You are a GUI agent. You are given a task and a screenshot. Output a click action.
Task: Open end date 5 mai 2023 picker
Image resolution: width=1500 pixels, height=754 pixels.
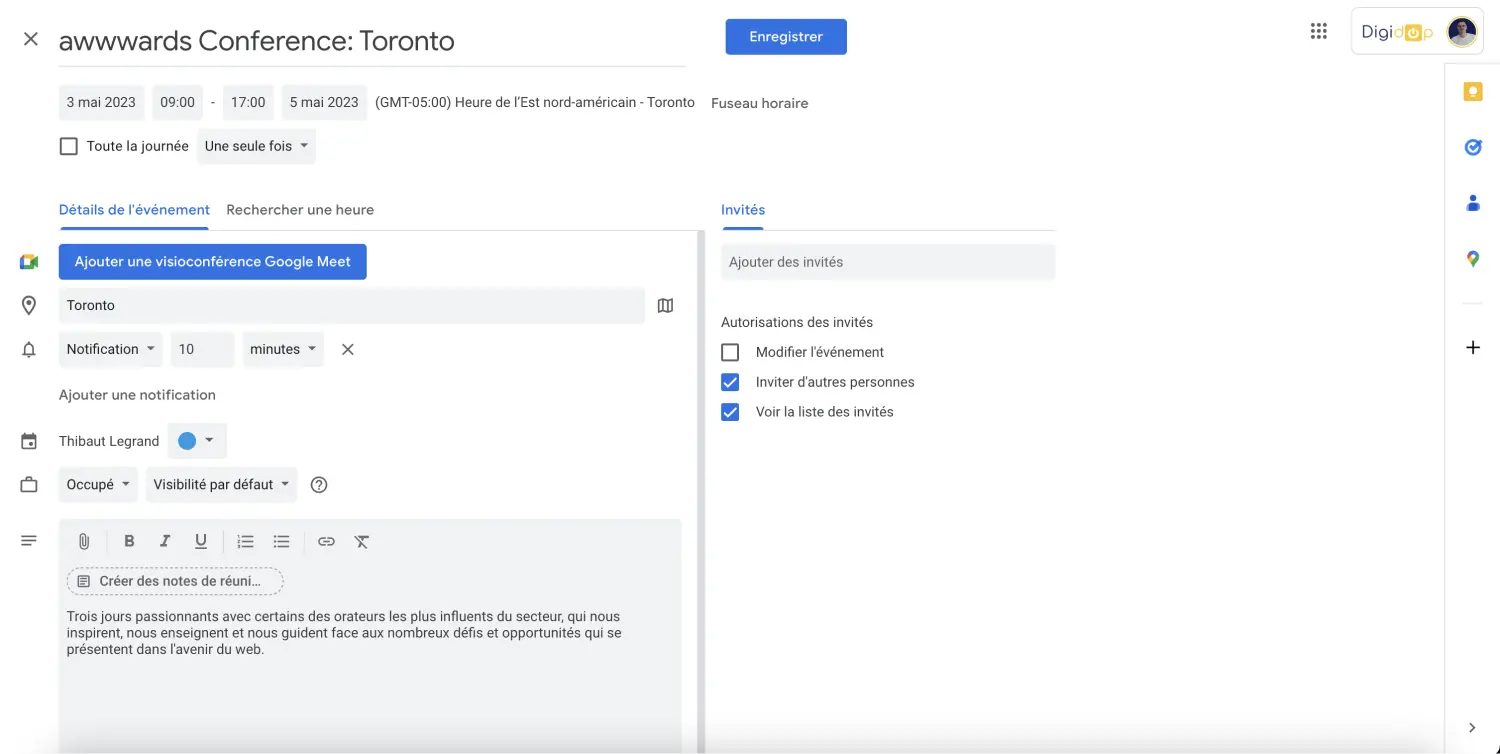[324, 102]
